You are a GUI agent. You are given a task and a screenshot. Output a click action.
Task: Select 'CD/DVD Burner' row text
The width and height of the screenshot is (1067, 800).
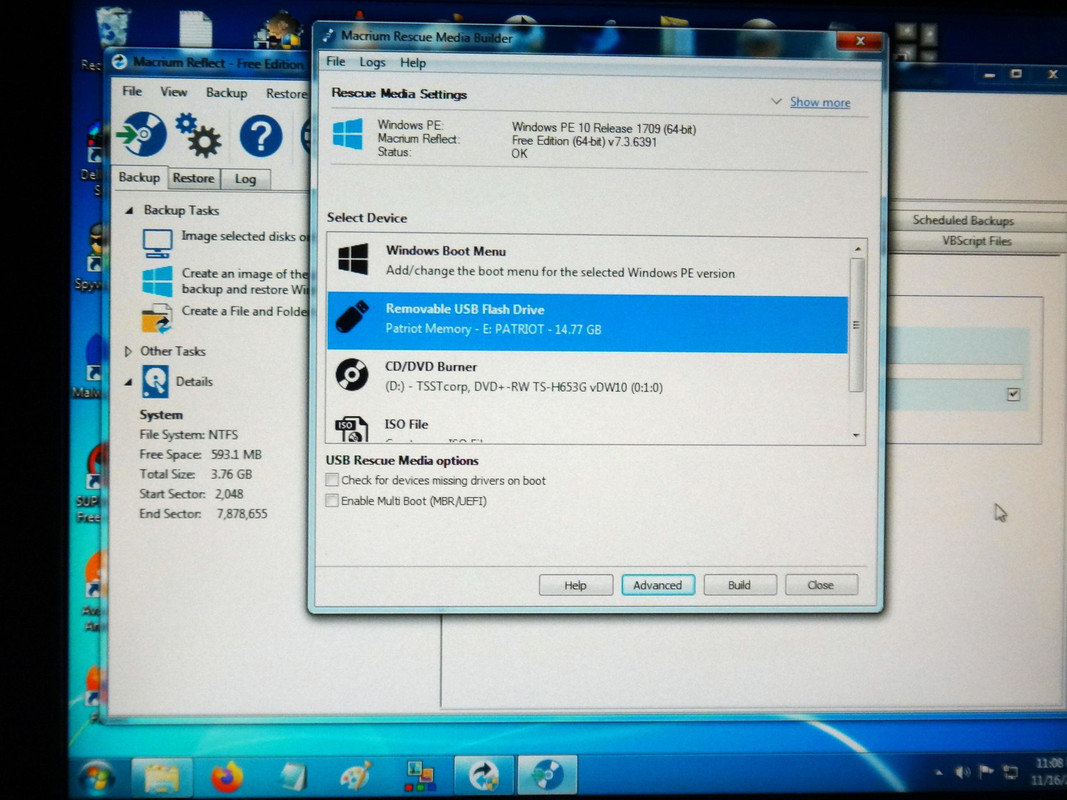pos(431,367)
